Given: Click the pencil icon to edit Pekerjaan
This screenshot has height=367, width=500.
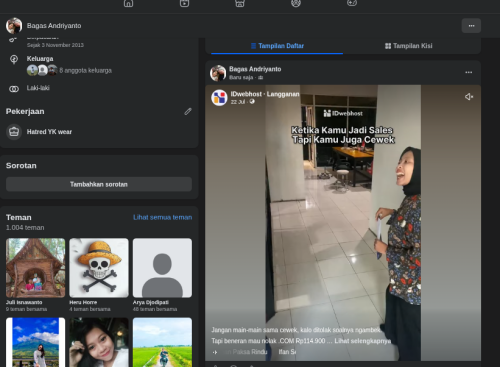Looking at the screenshot, I should pyautogui.click(x=188, y=111).
